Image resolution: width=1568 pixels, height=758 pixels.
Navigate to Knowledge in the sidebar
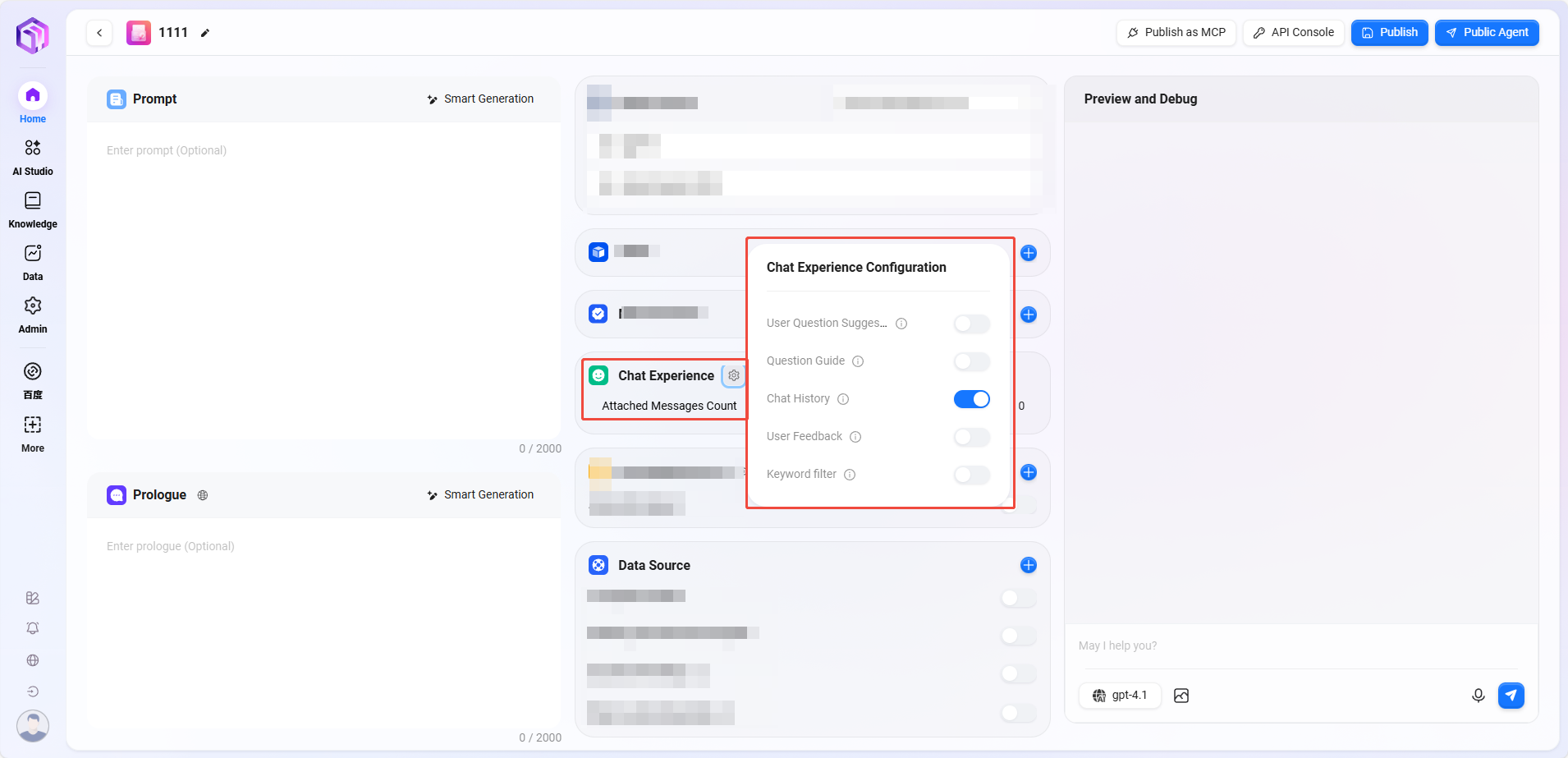click(x=33, y=209)
